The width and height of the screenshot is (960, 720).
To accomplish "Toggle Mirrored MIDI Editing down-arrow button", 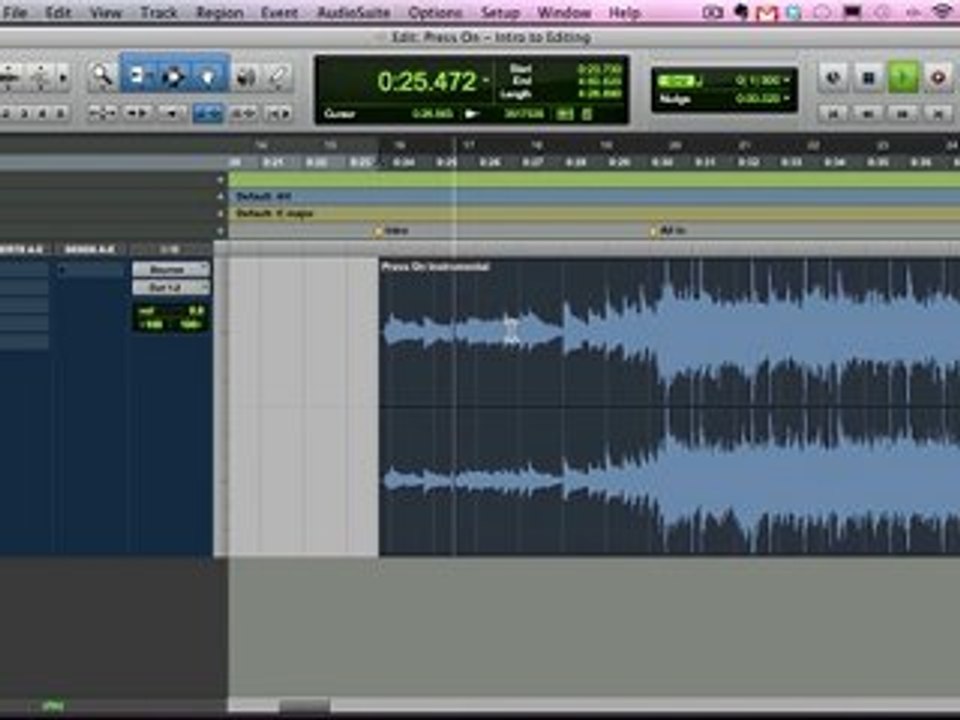I will click(172, 113).
